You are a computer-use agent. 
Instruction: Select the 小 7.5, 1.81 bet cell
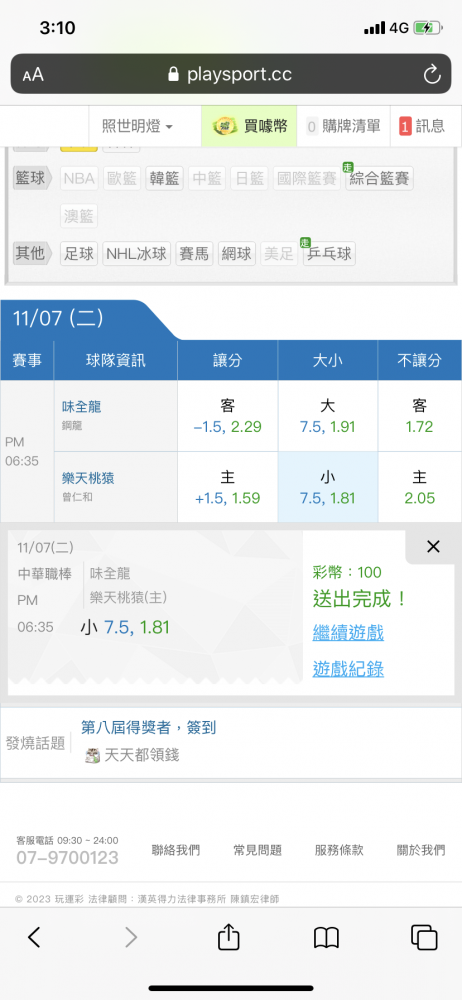327,487
